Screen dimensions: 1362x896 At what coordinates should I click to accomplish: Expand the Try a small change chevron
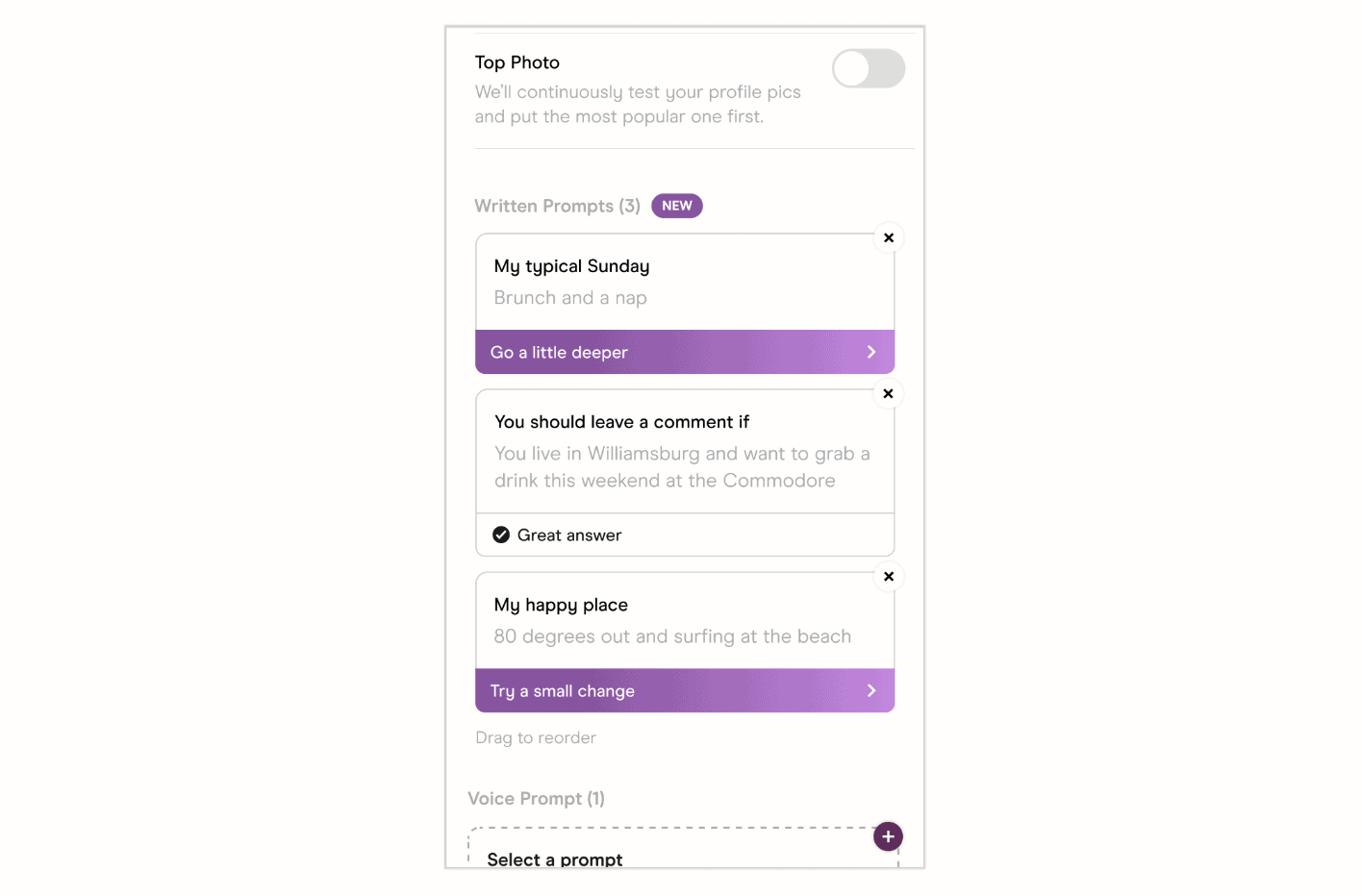871,690
